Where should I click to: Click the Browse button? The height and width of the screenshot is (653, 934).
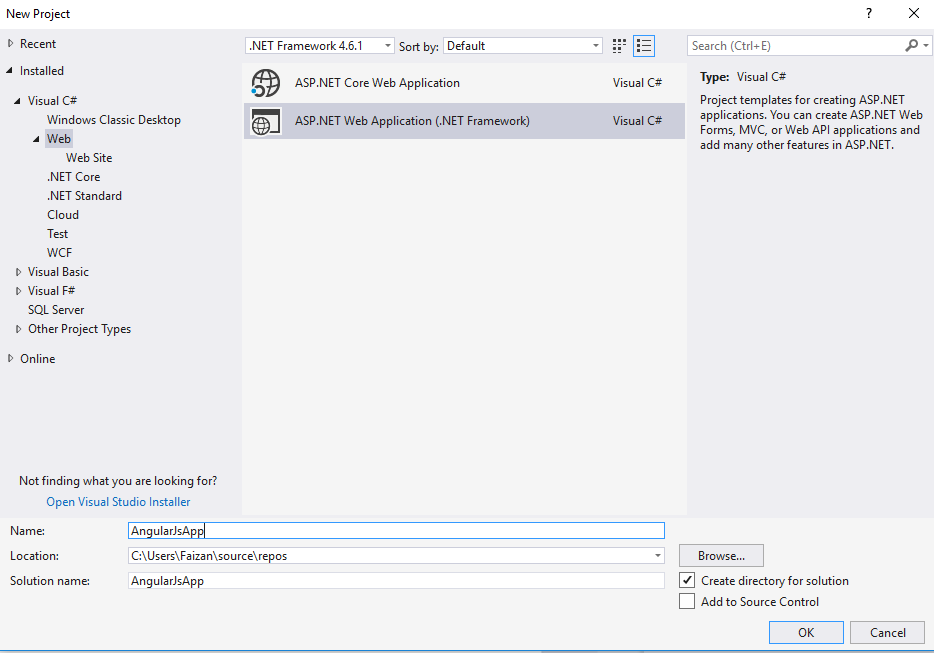pos(720,555)
